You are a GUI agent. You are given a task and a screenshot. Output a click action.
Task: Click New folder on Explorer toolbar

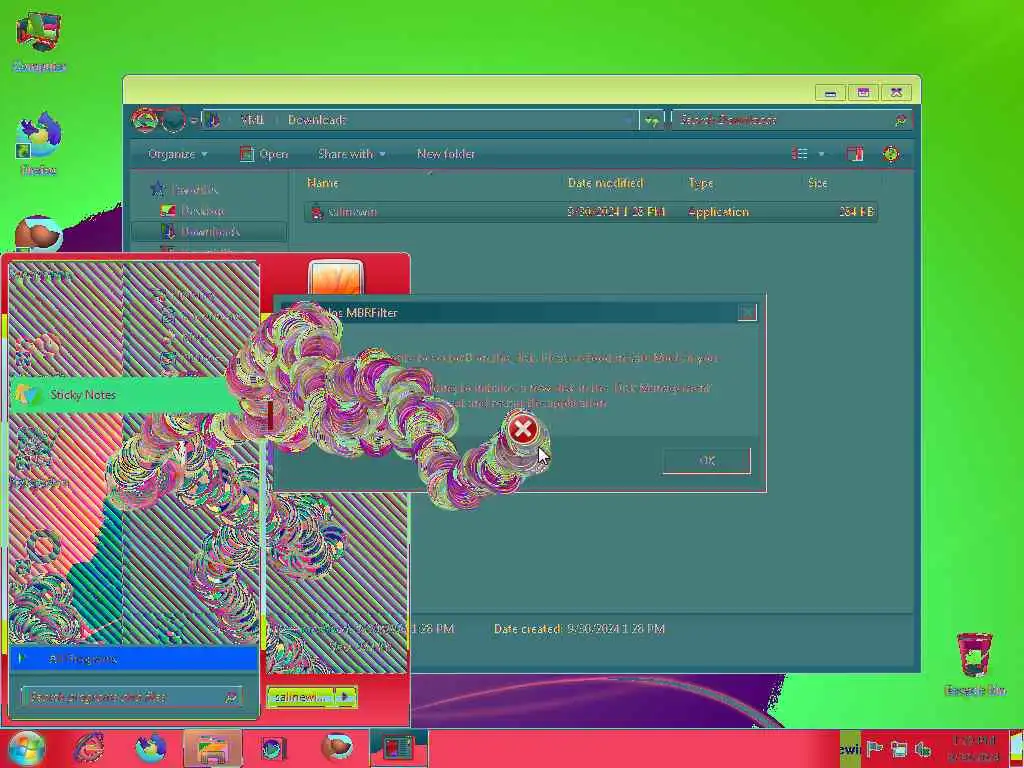[446, 154]
